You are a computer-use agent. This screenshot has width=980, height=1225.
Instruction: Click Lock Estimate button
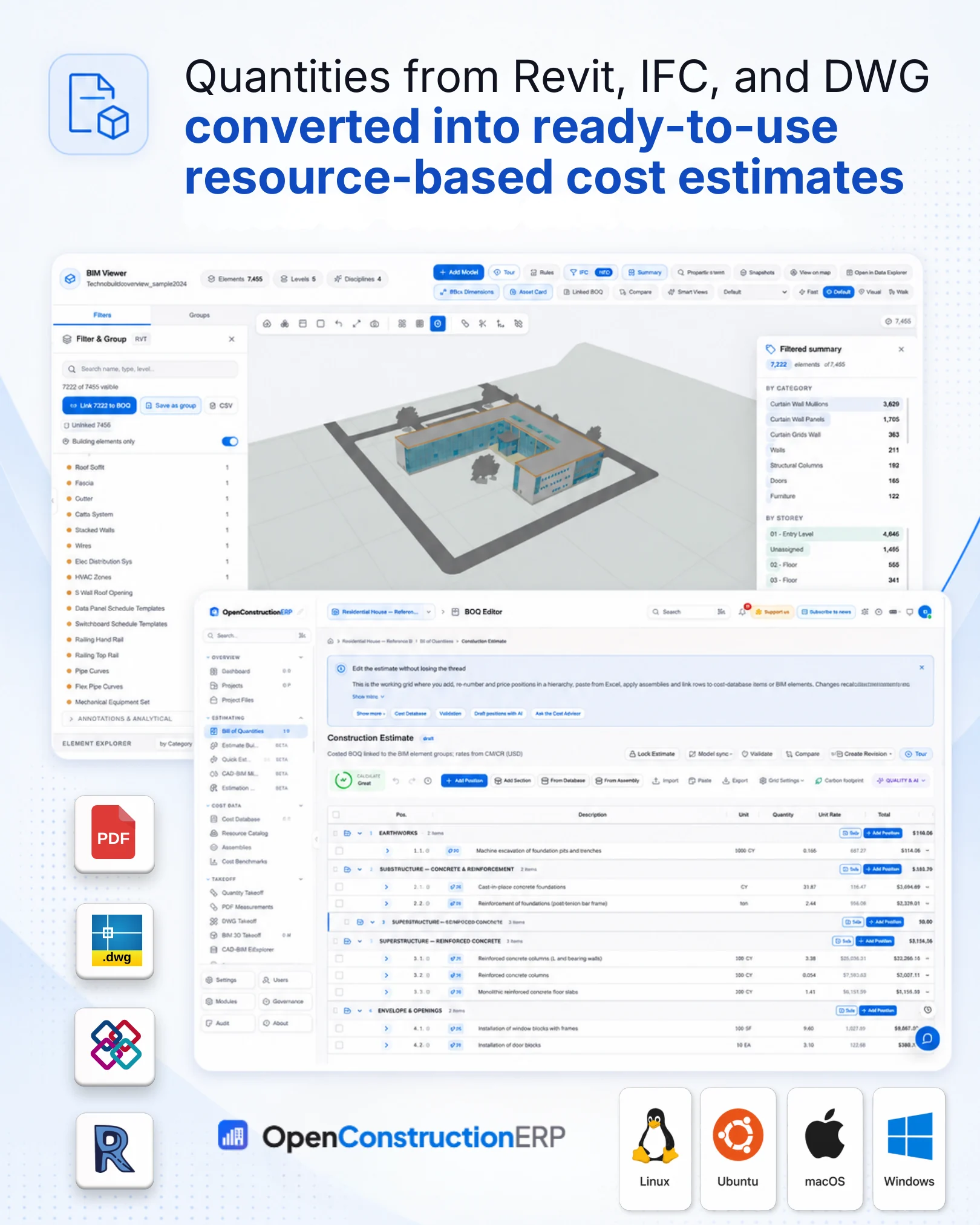tap(652, 754)
